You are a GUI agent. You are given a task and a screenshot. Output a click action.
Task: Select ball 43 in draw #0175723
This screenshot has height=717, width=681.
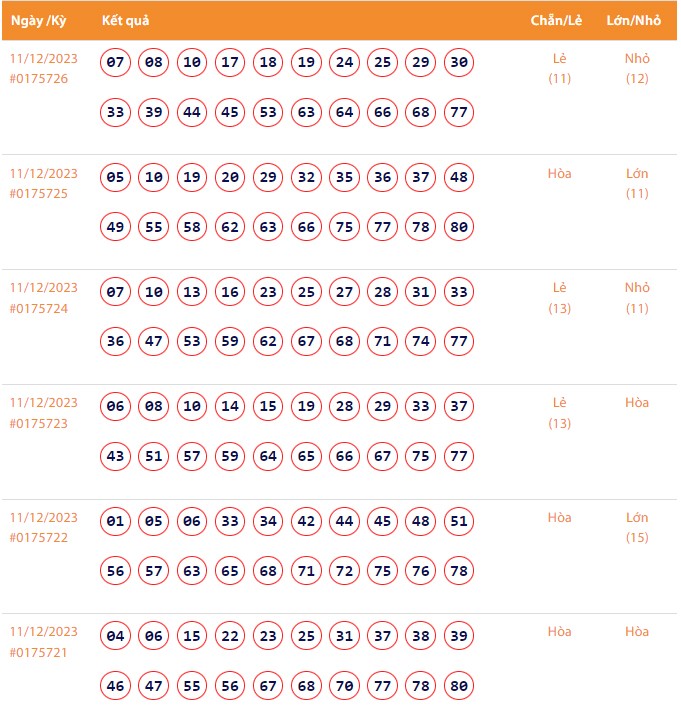(x=116, y=457)
